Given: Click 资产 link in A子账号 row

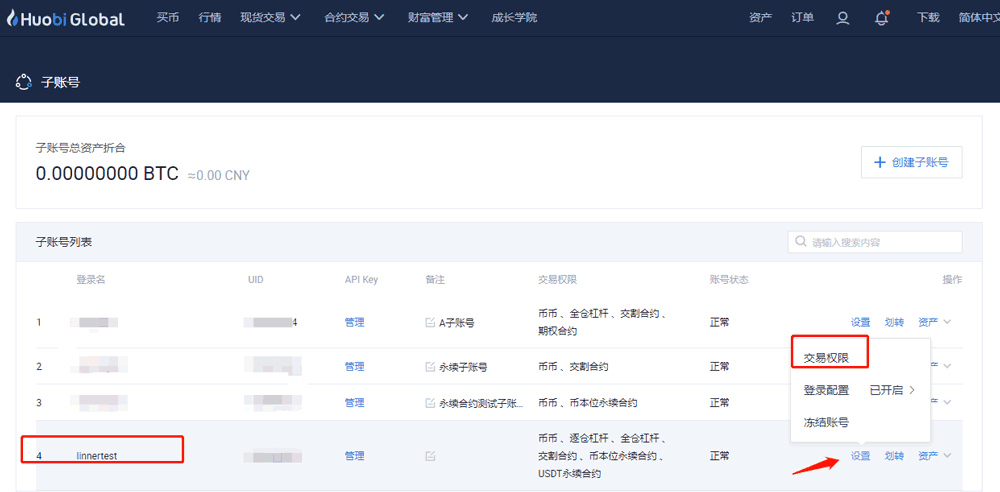Looking at the screenshot, I should click(x=928, y=322).
